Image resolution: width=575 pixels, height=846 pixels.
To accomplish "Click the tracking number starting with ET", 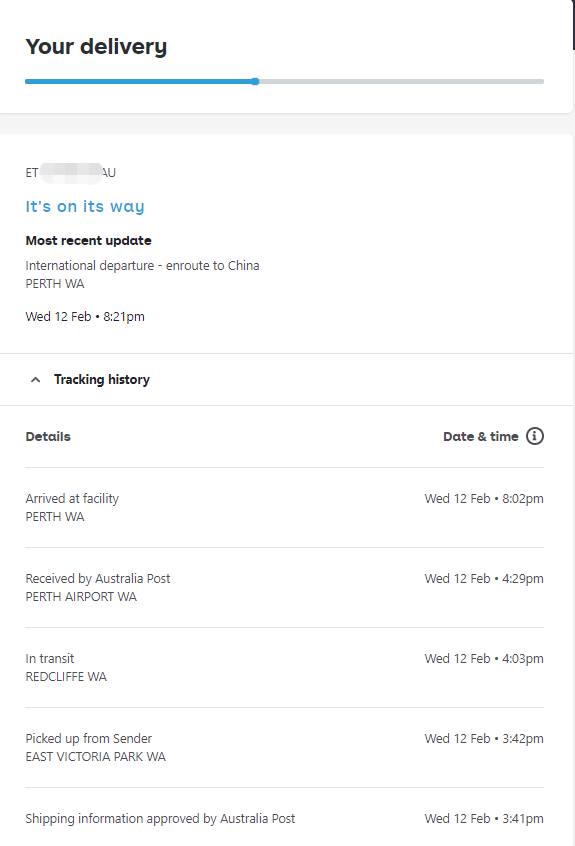I will pos(71,173).
